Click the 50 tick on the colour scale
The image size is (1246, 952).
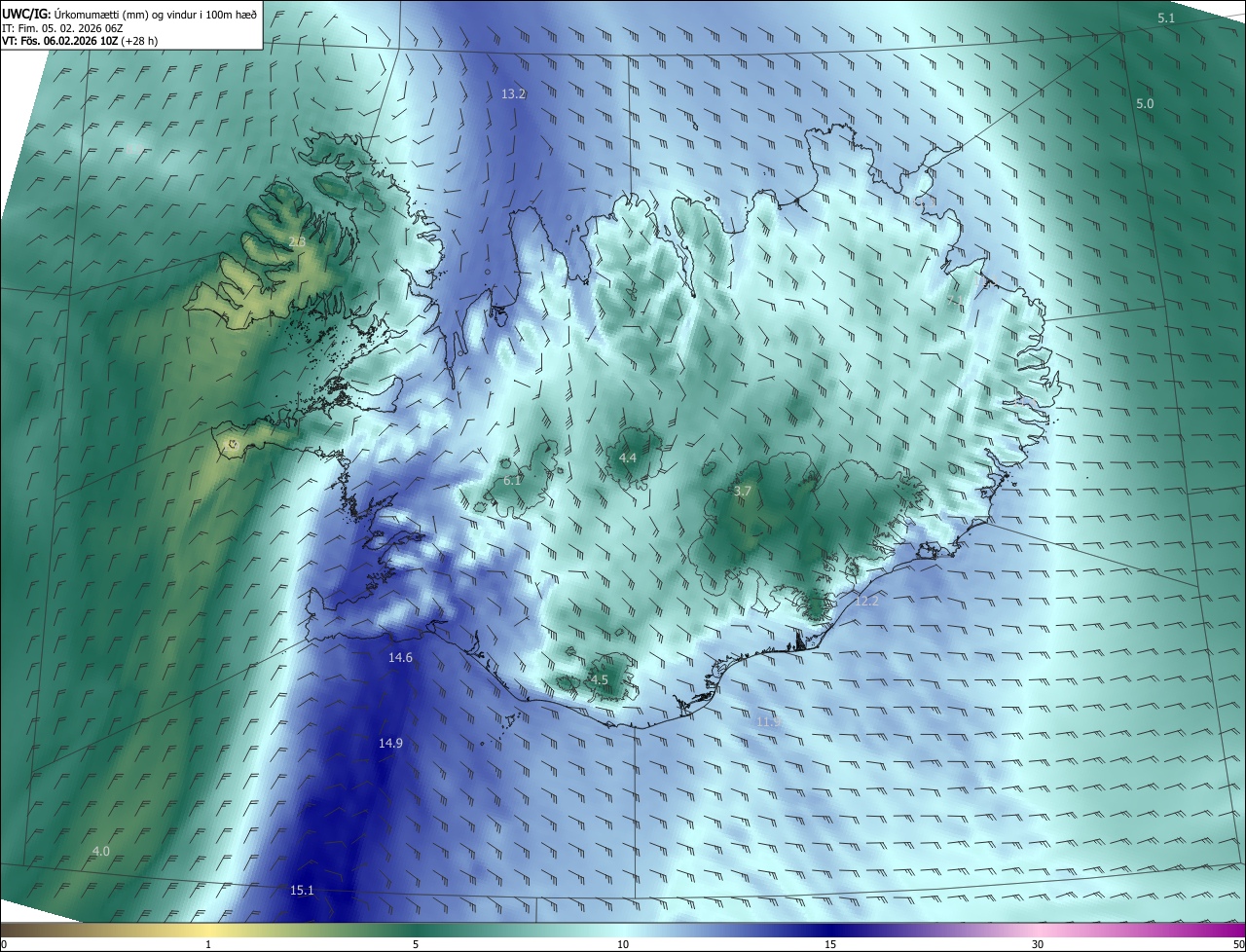1238,944
